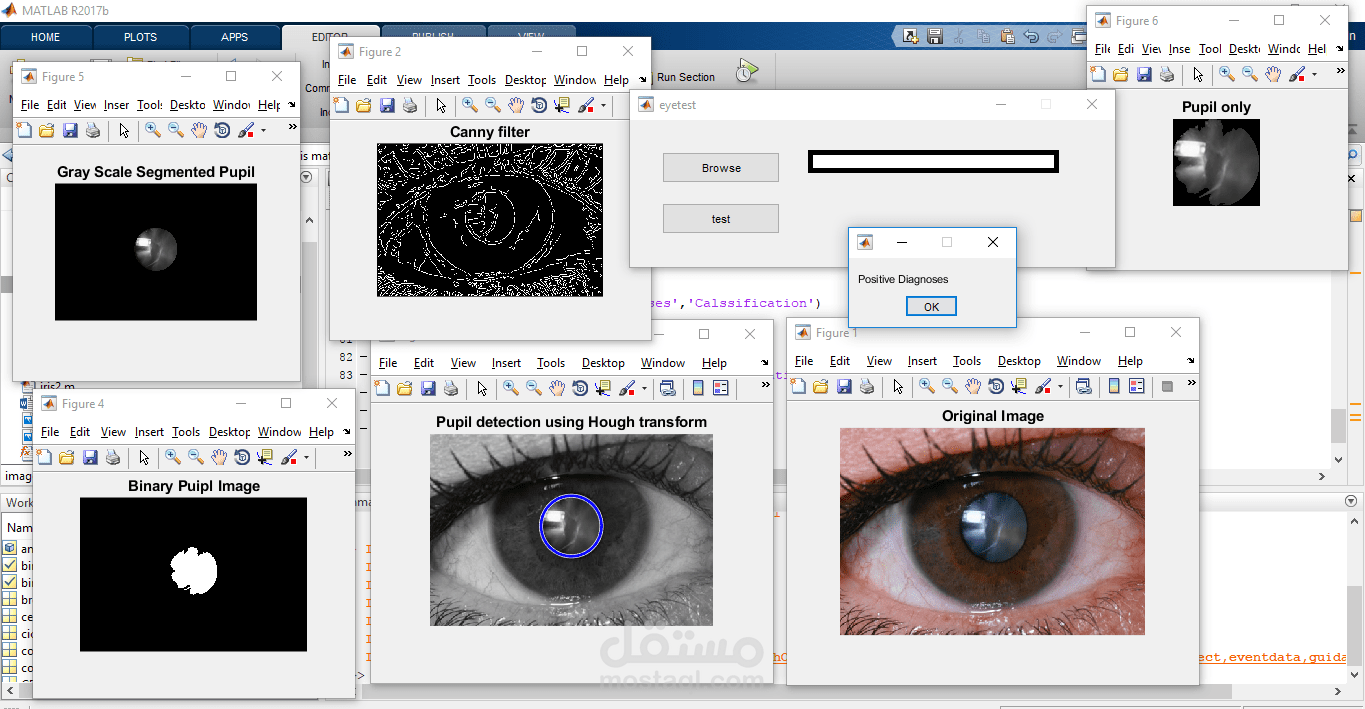Image resolution: width=1365 pixels, height=709 pixels.
Task: Open Insert menu in Figure 1
Action: click(x=922, y=361)
